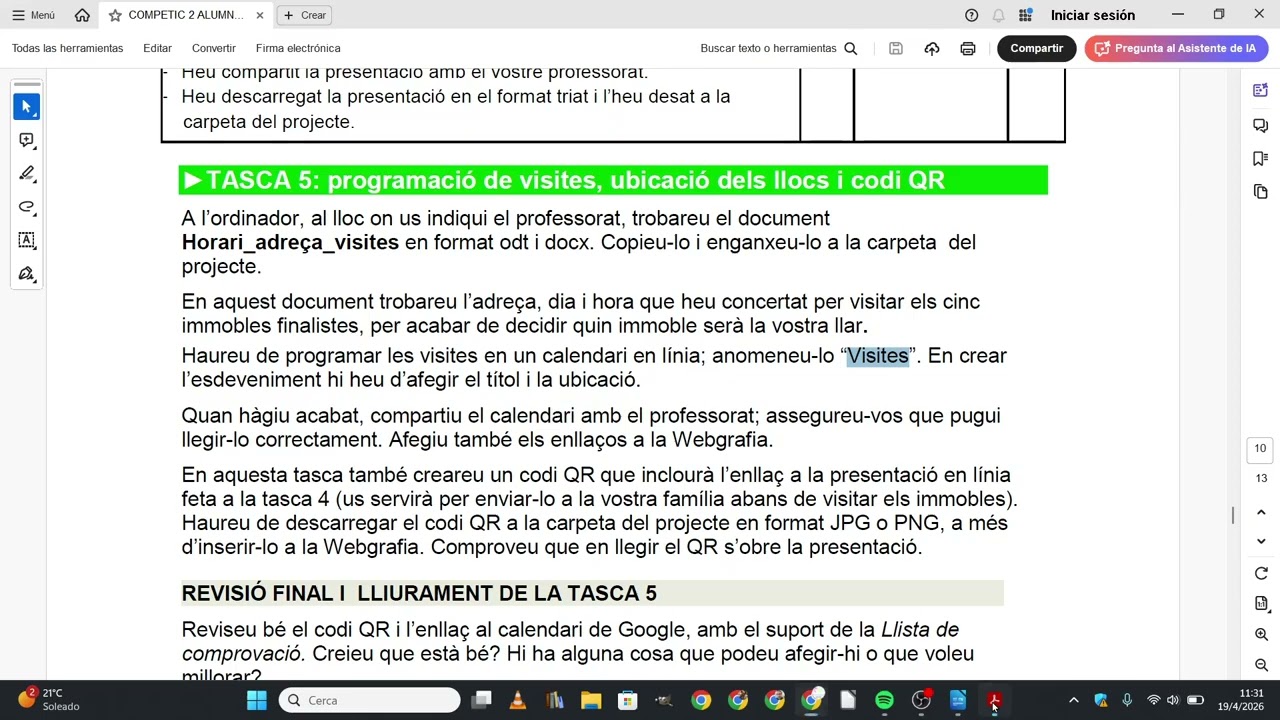
Task: Zoom out with the magnifier minus
Action: tap(1261, 666)
